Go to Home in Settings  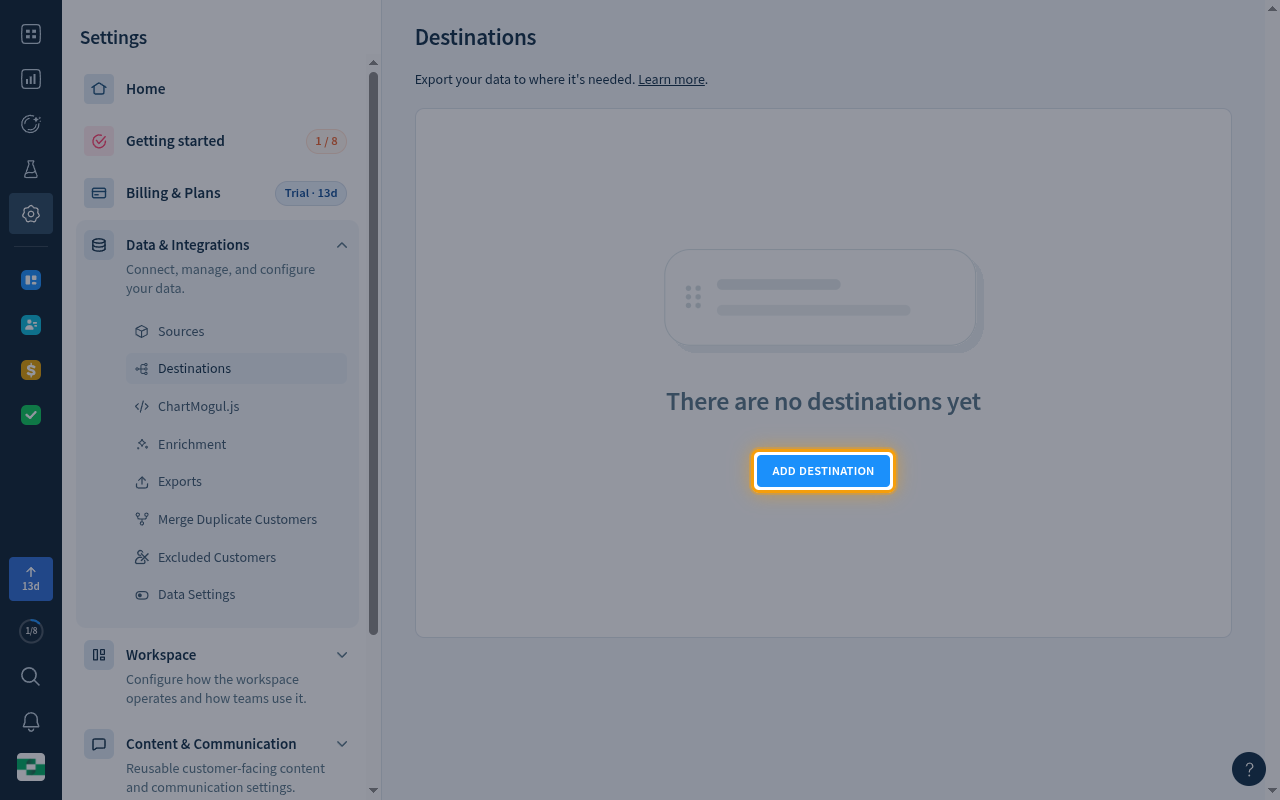point(217,89)
